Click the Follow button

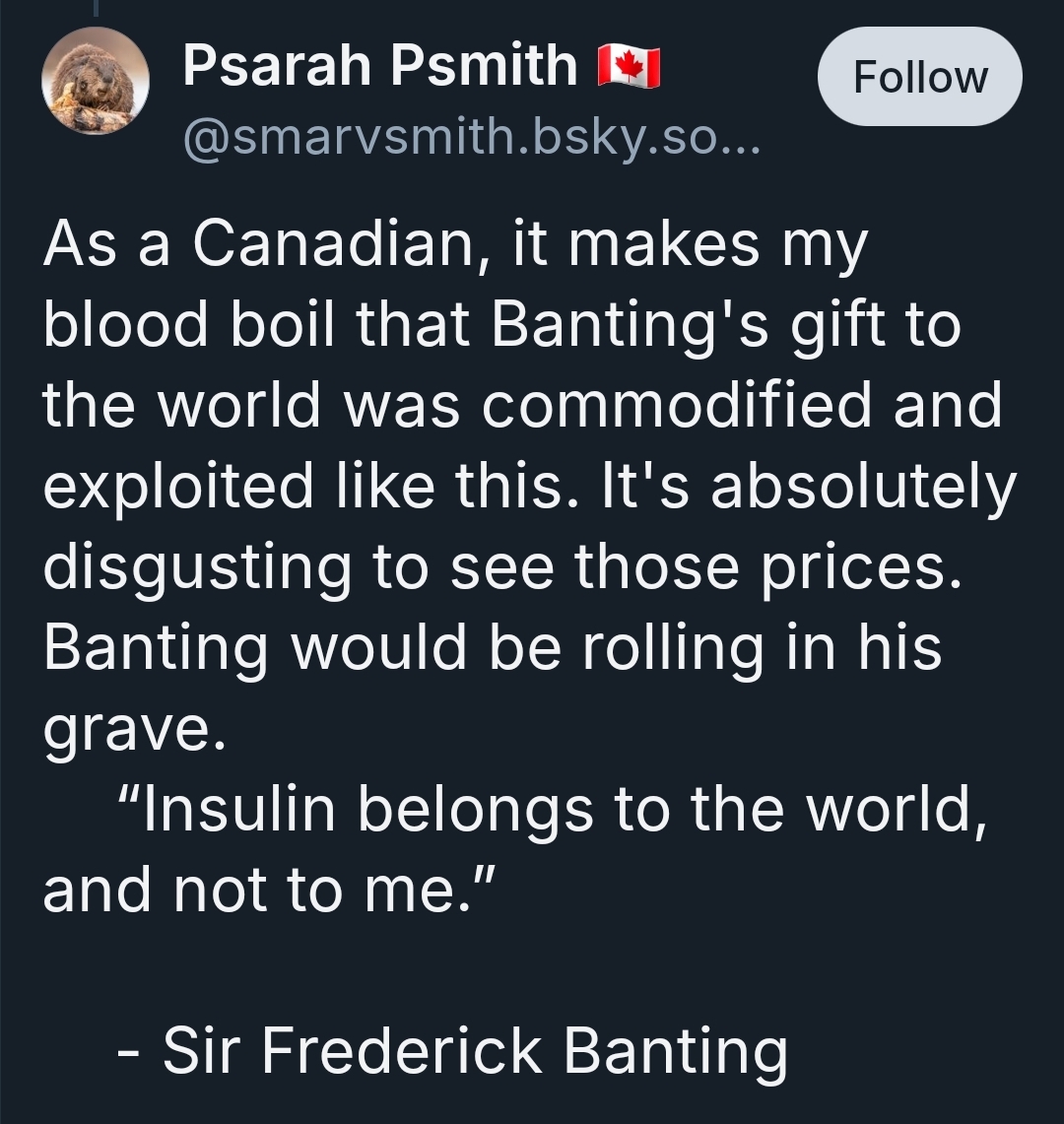[919, 77]
